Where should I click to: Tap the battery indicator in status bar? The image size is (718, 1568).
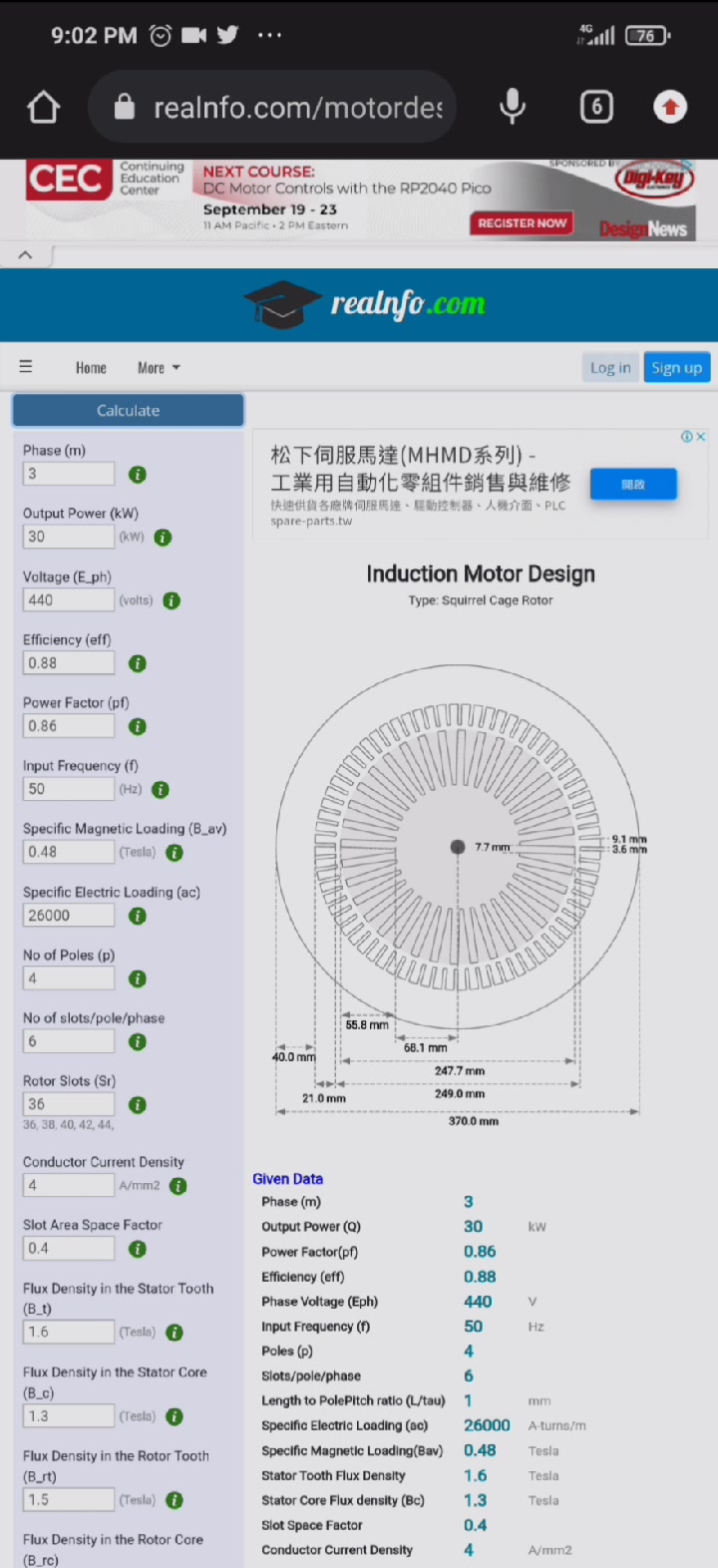[647, 36]
